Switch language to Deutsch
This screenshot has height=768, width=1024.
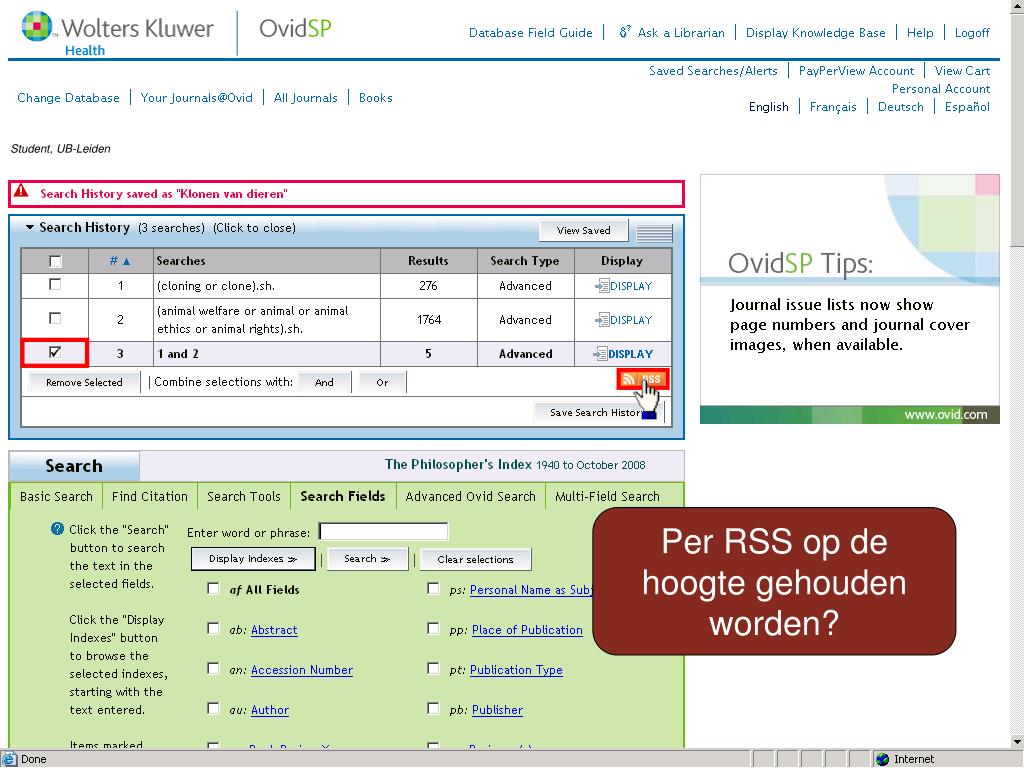[x=901, y=107]
